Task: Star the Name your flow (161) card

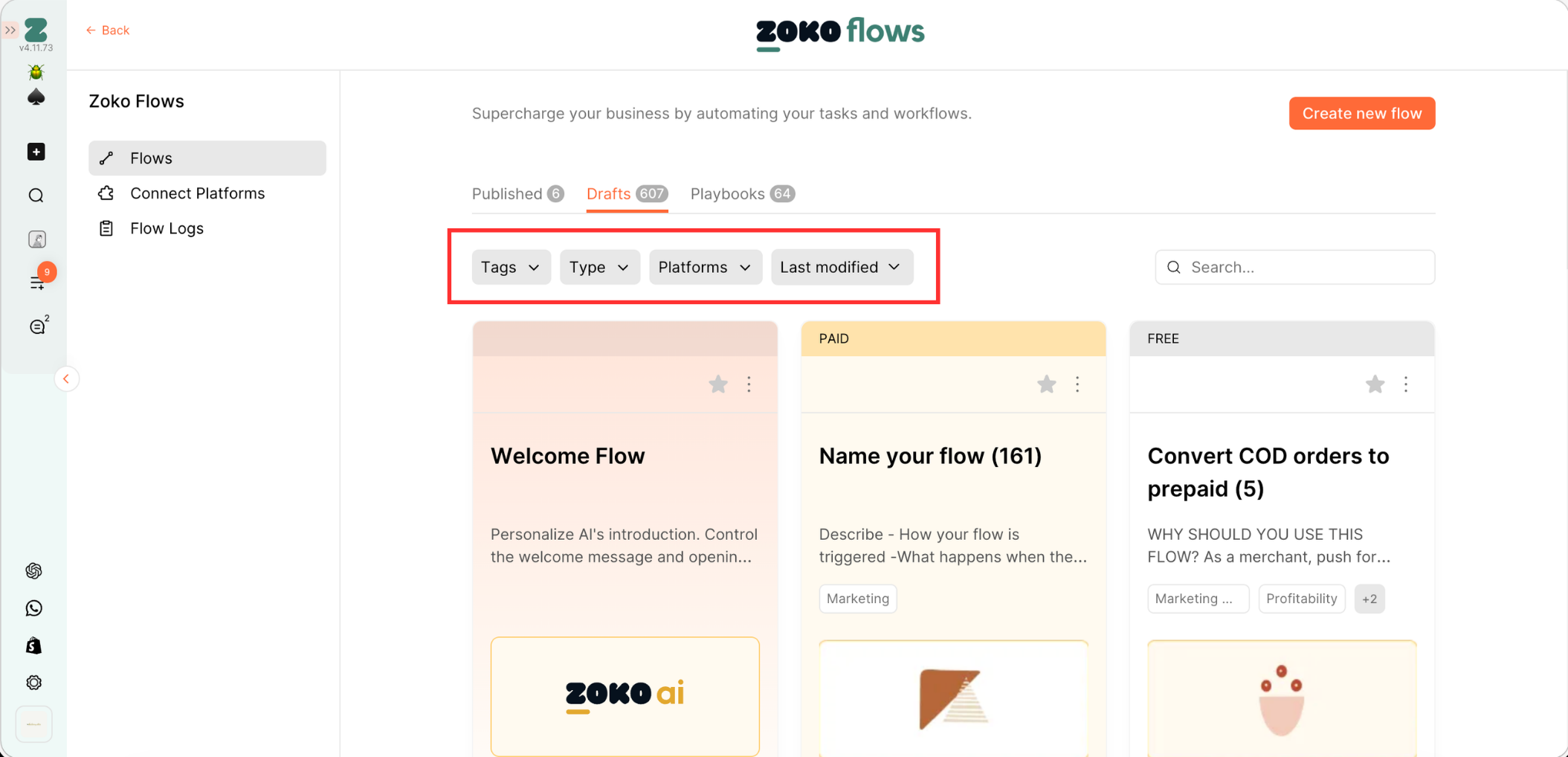Action: [1047, 384]
